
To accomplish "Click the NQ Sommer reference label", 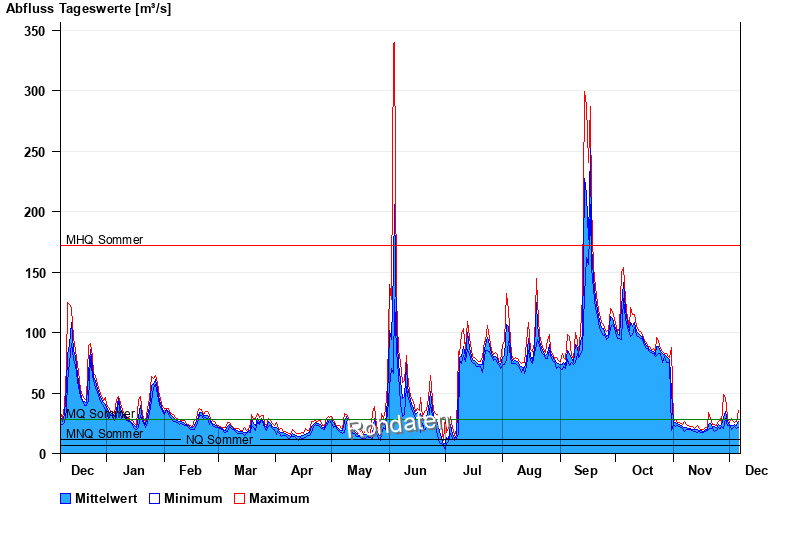I will (x=219, y=440).
